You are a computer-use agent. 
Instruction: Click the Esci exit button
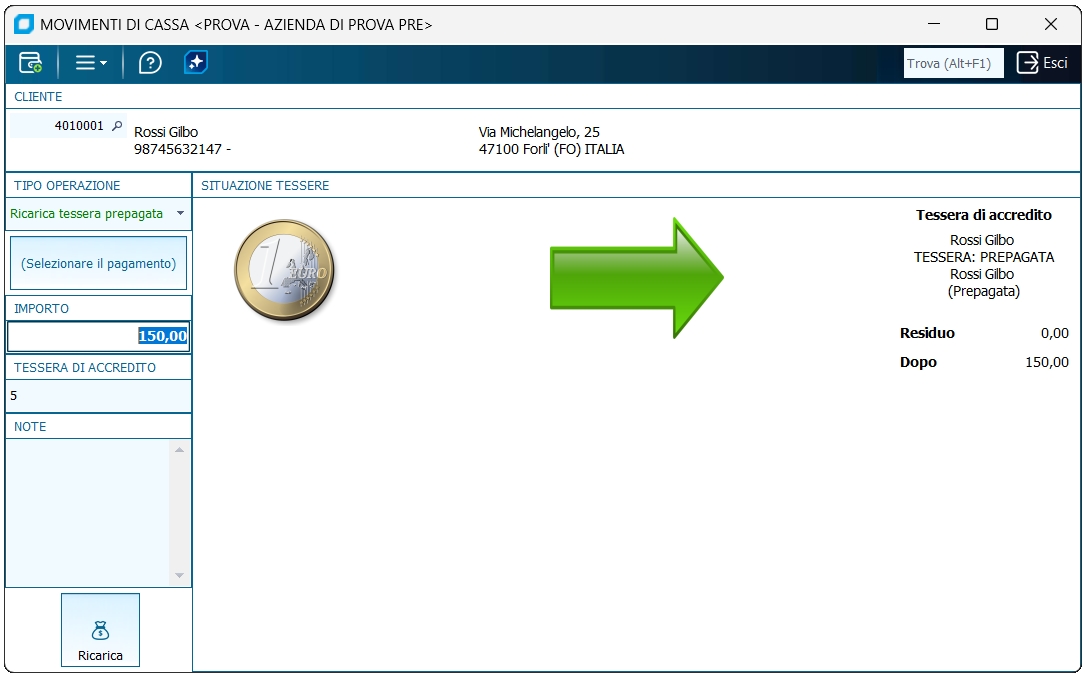(x=1042, y=63)
